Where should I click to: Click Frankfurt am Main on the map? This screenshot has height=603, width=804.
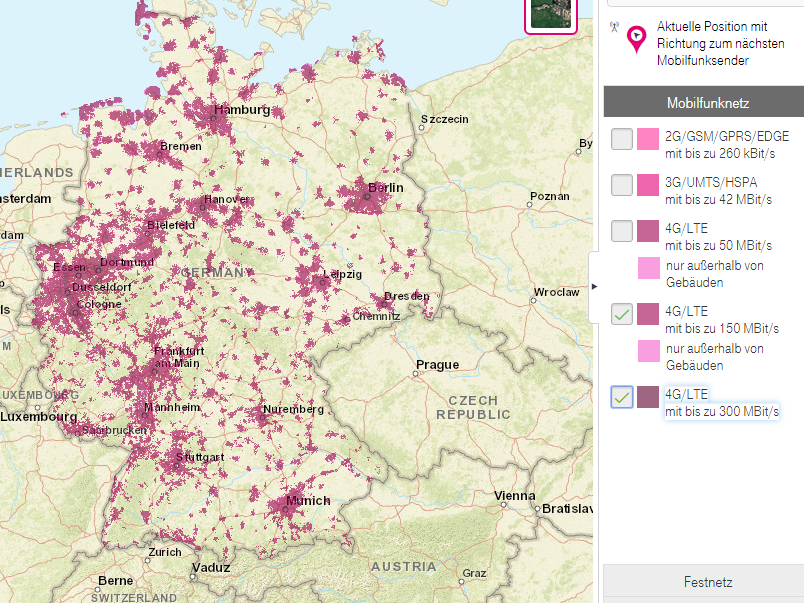coord(178,357)
